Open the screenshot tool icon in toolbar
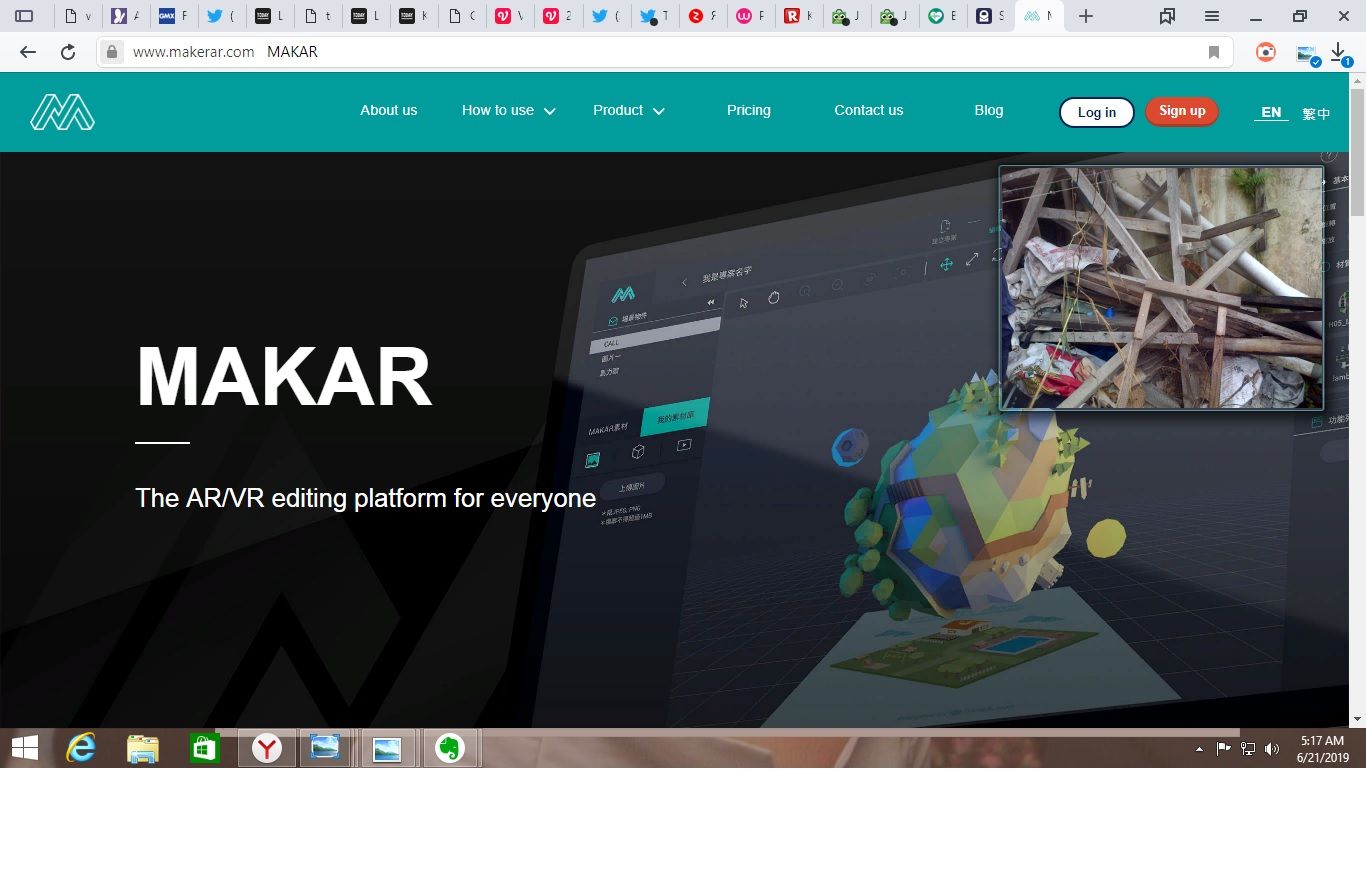This screenshot has height=890, width=1366. pyautogui.click(x=1307, y=54)
